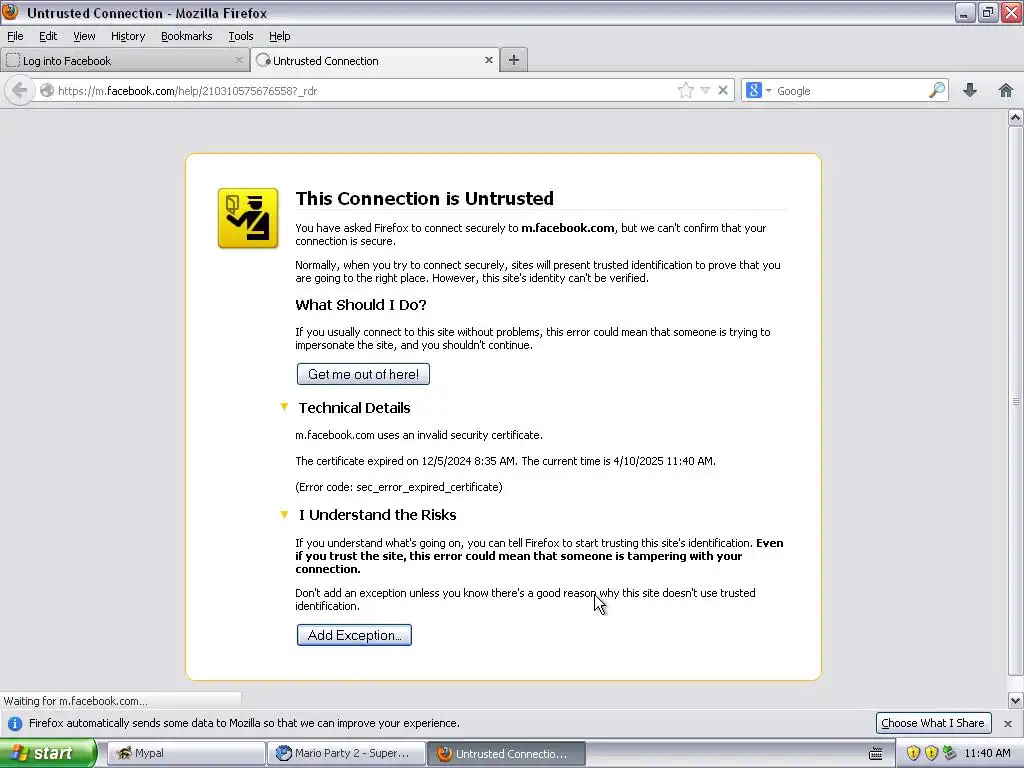The width and height of the screenshot is (1024, 768).
Task: Stop loading with the X button
Action: 723,90
